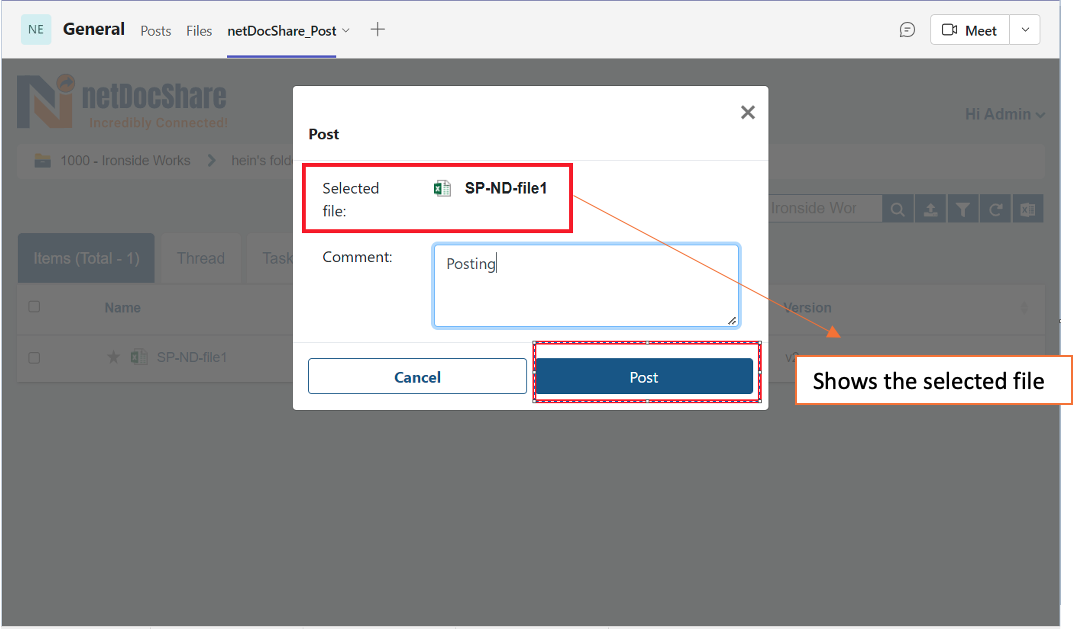Add a new tab with plus icon
The image size is (1077, 635).
[377, 30]
